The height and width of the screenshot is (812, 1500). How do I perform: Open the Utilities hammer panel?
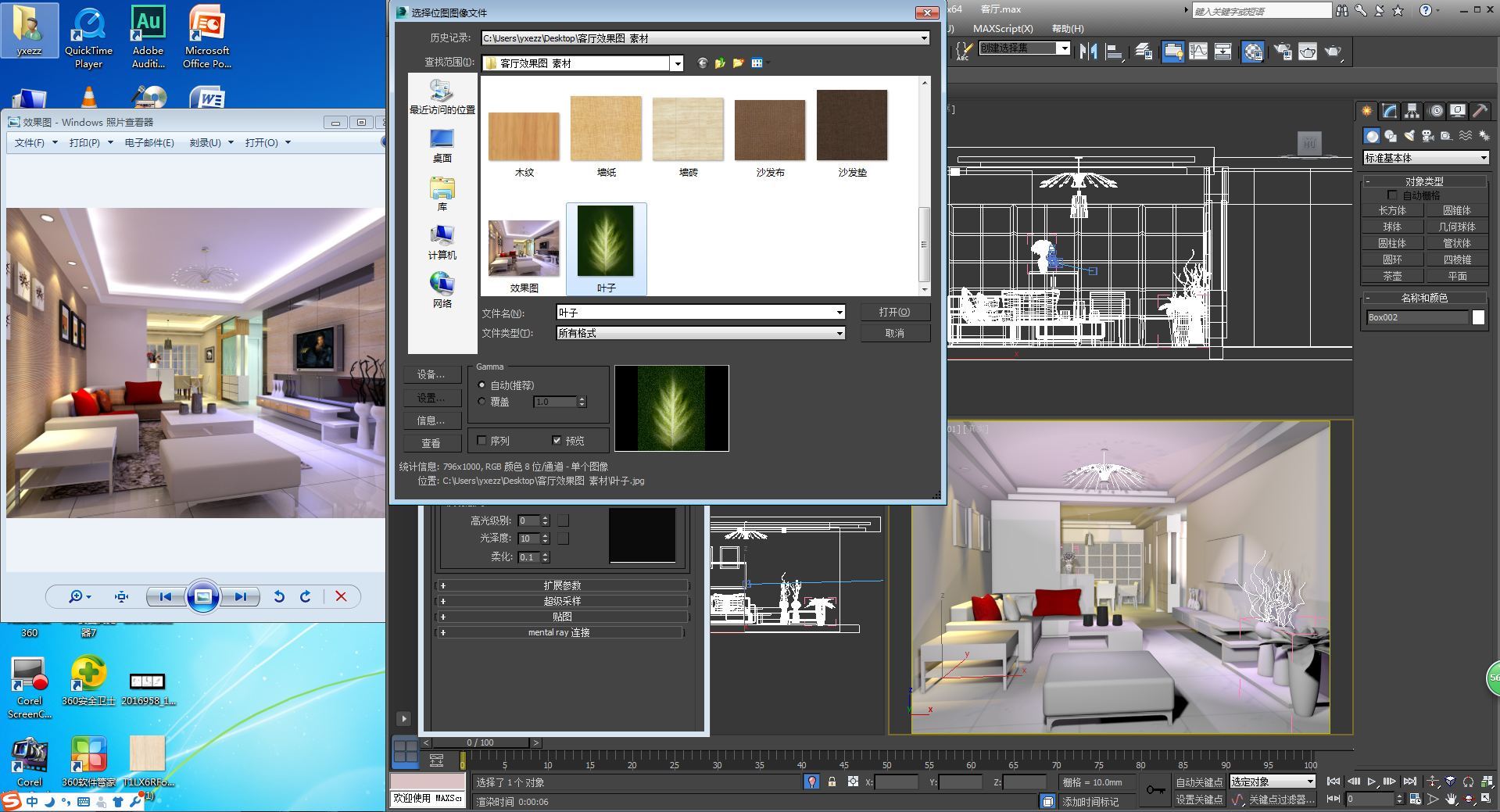[x=1480, y=111]
